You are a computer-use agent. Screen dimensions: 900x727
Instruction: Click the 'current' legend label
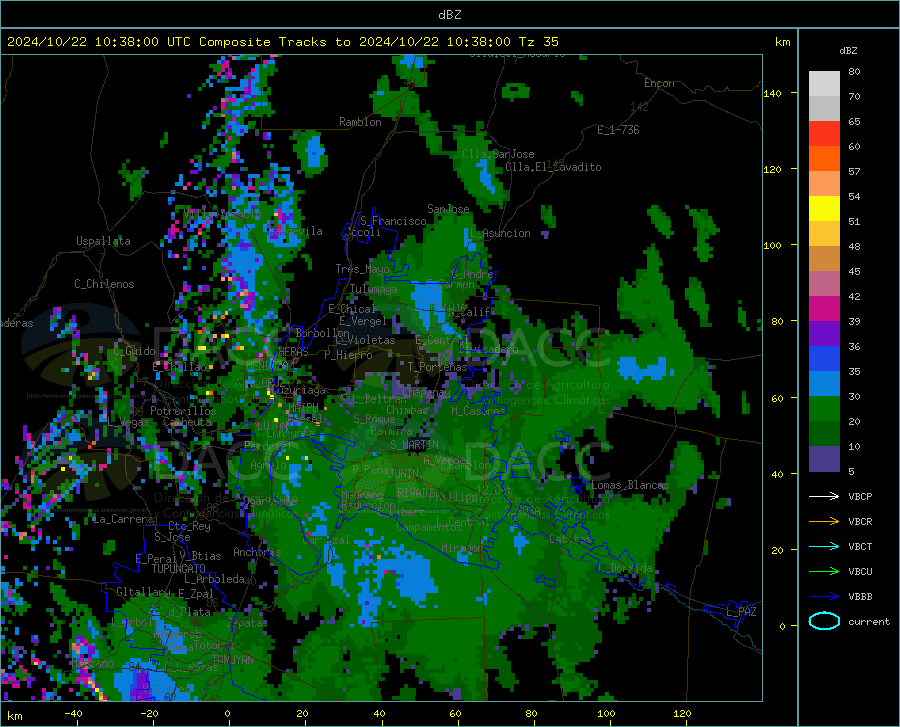pyautogui.click(x=869, y=621)
